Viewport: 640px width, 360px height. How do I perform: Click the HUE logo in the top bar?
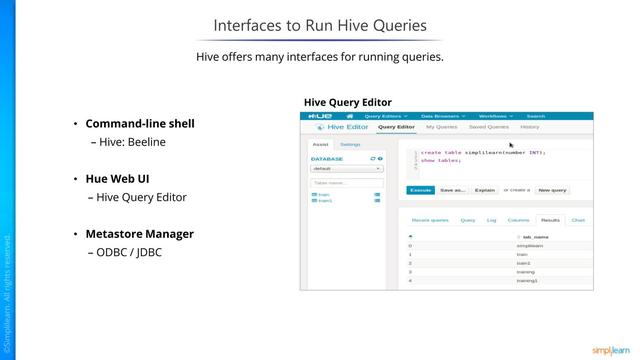320,116
